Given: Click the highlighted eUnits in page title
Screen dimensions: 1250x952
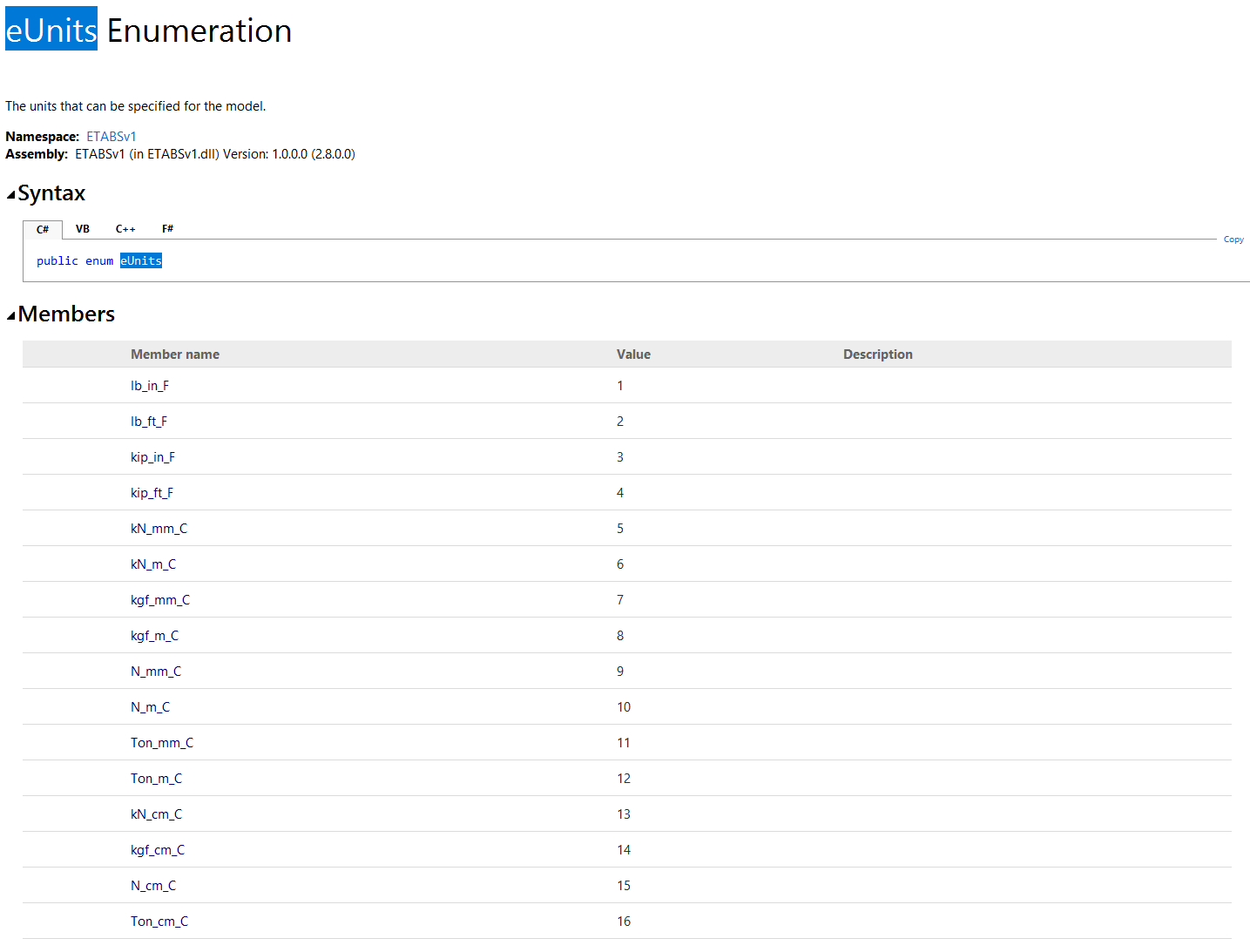Looking at the screenshot, I should [51, 30].
